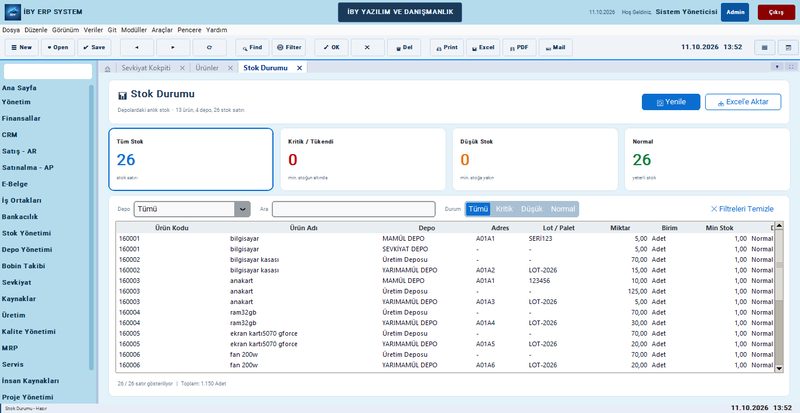Select the Kritik / Tükendi summary card

point(363,159)
